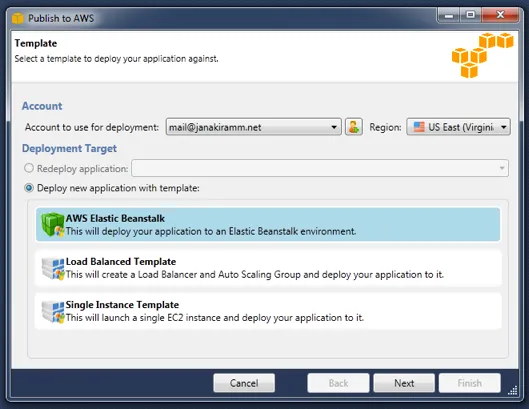Click the Publish to AWS title bar icon

click(x=18, y=18)
